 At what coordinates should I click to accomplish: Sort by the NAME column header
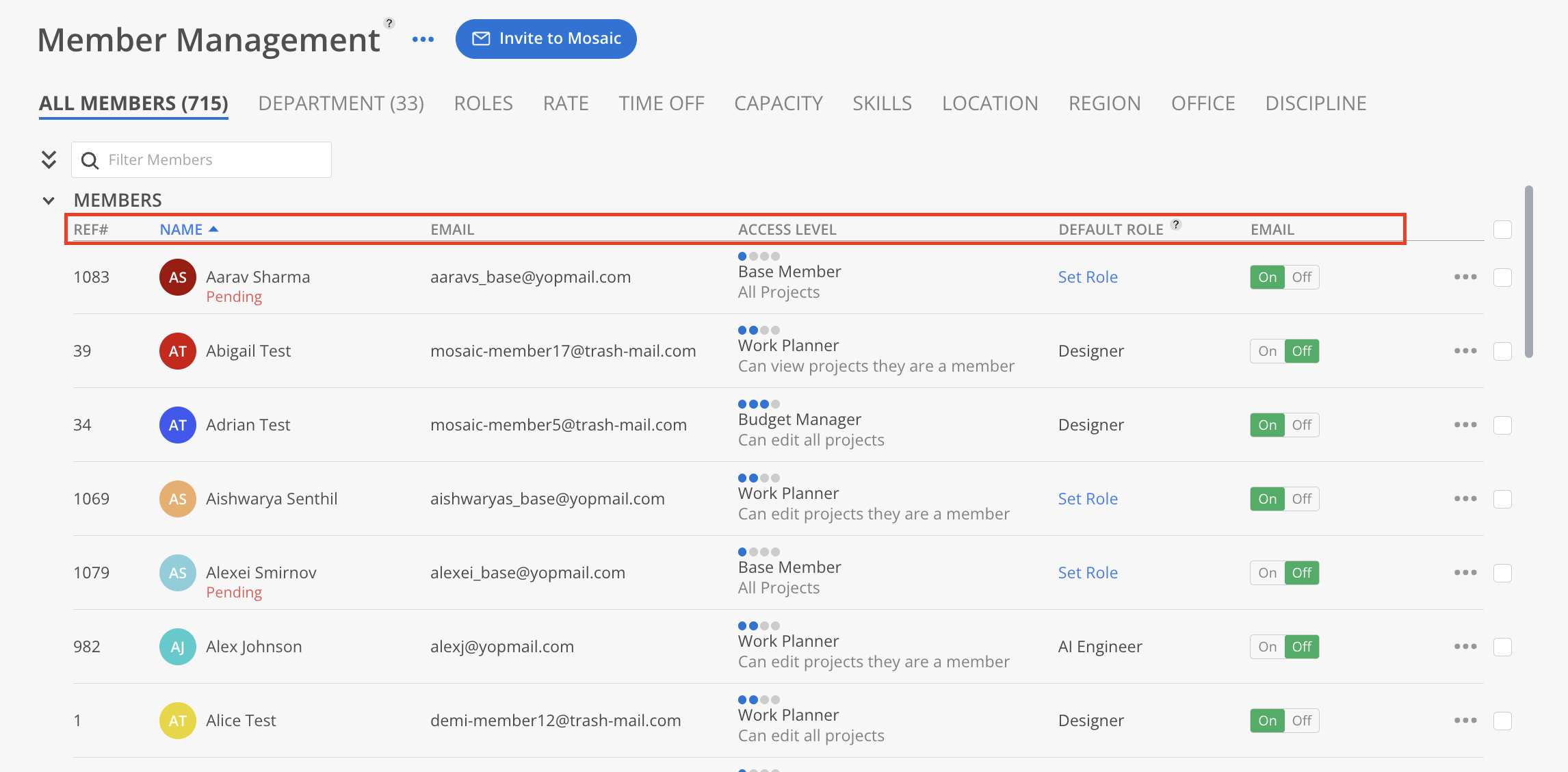pos(181,229)
